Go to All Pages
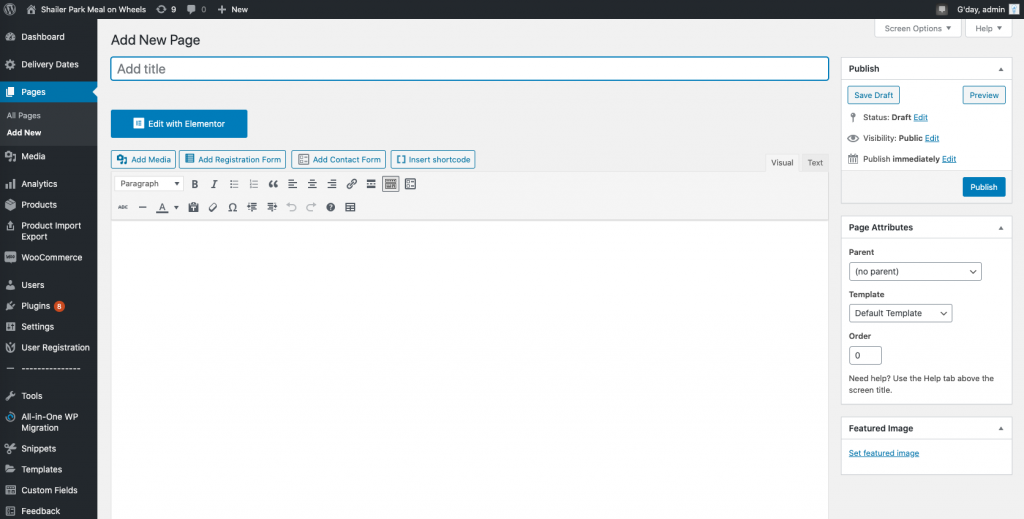1024x519 pixels. point(24,116)
